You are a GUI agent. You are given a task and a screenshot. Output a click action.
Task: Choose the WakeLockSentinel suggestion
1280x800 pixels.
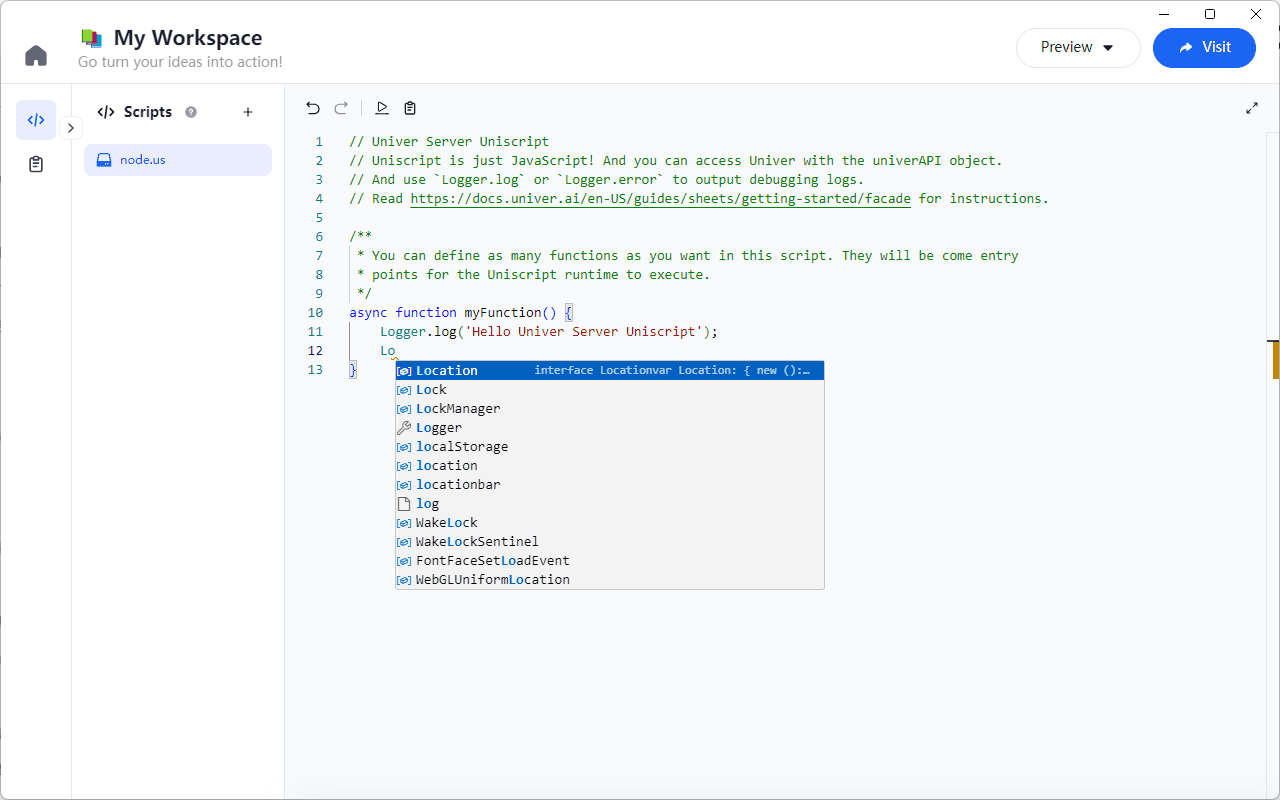[610, 541]
